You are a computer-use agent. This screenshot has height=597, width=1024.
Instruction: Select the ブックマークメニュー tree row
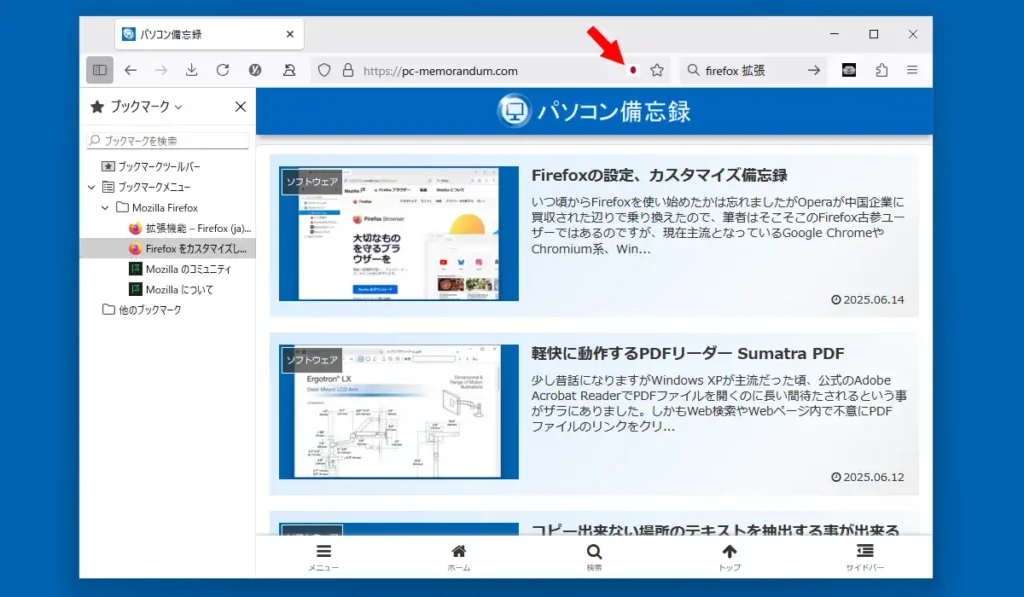[x=168, y=187]
